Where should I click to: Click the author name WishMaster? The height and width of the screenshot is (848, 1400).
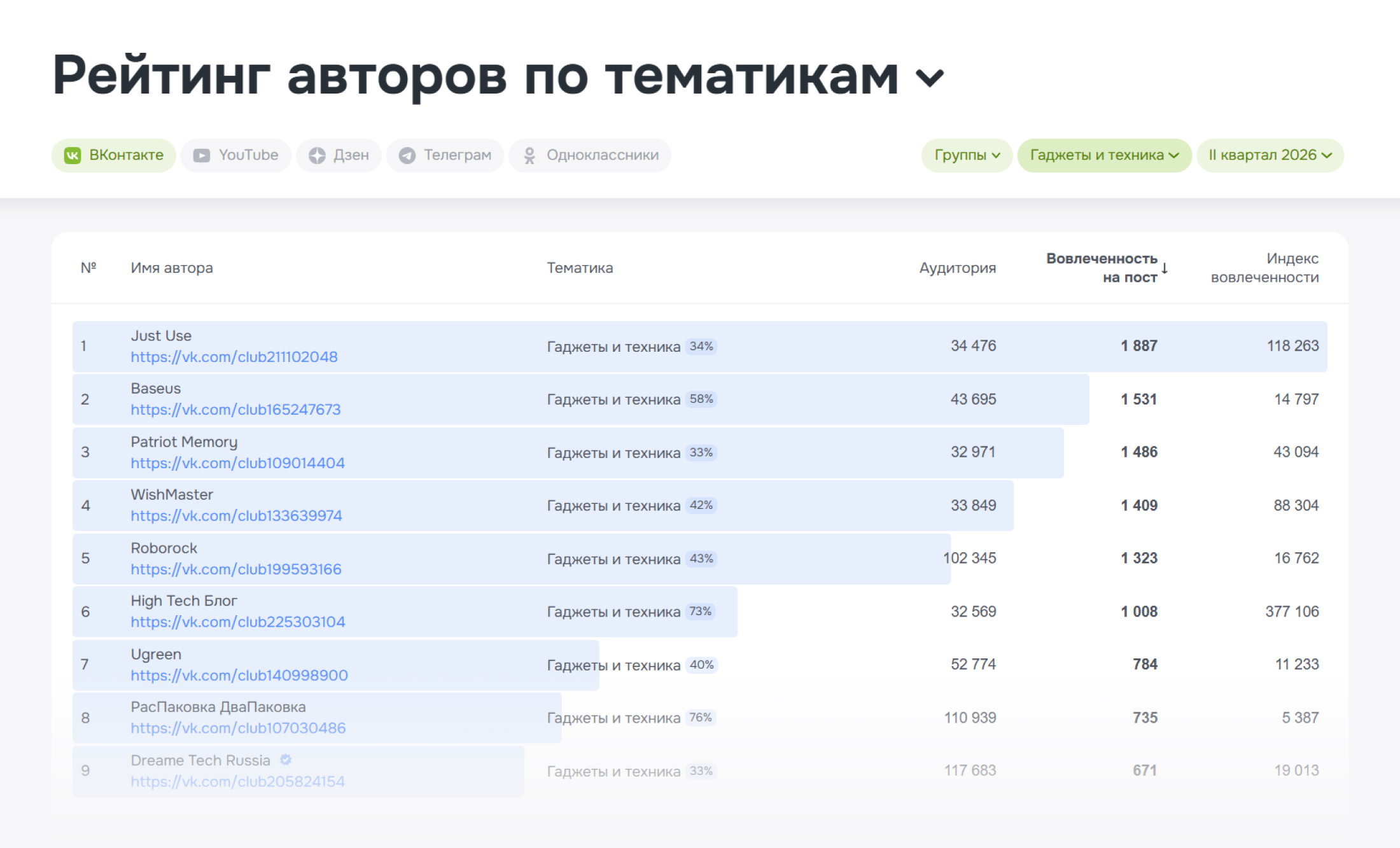pos(172,495)
